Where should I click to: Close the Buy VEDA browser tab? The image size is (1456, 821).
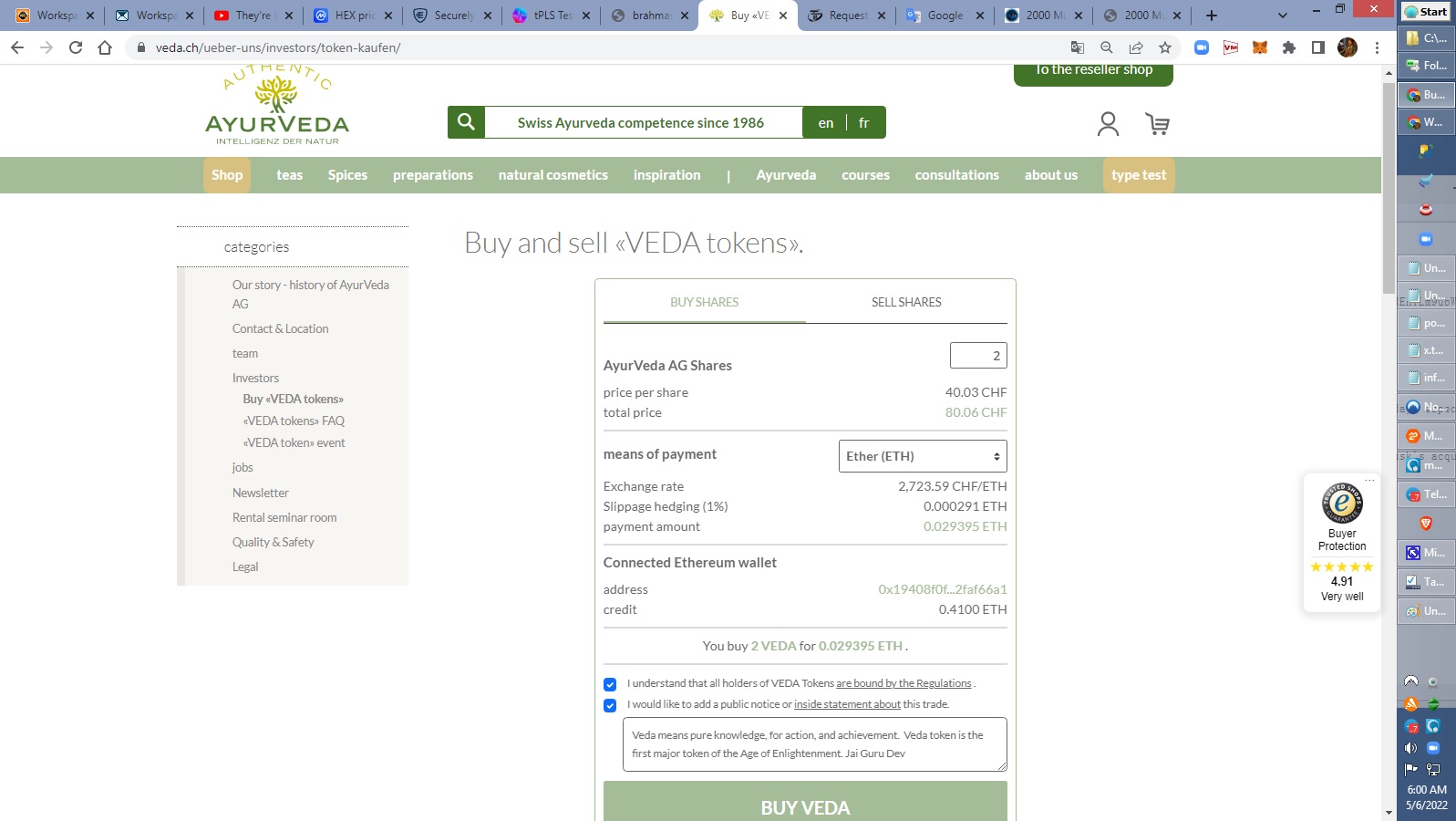(x=783, y=16)
